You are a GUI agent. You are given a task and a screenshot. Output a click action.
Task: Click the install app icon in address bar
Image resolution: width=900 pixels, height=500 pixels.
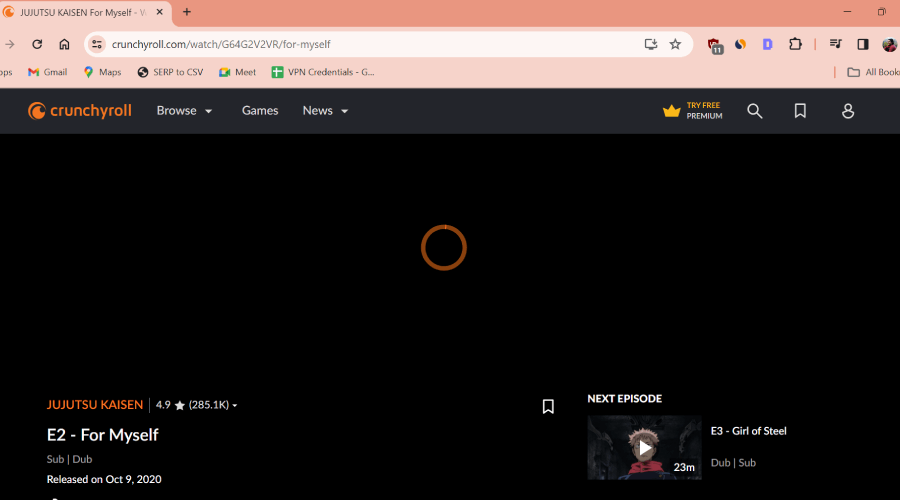tap(650, 44)
